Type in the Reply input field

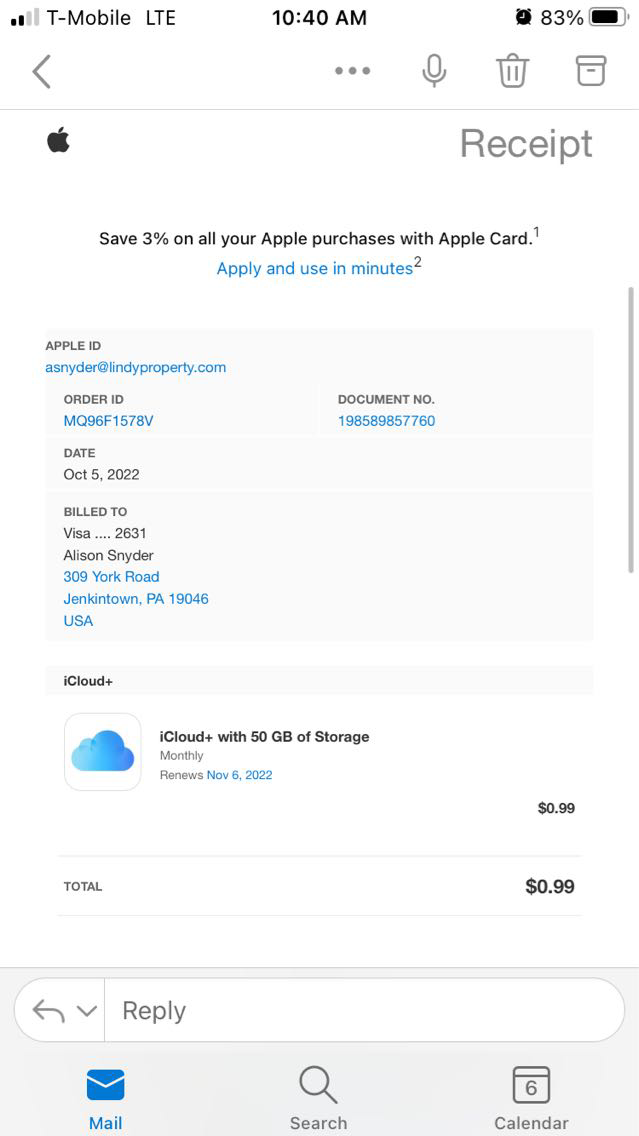click(360, 1011)
